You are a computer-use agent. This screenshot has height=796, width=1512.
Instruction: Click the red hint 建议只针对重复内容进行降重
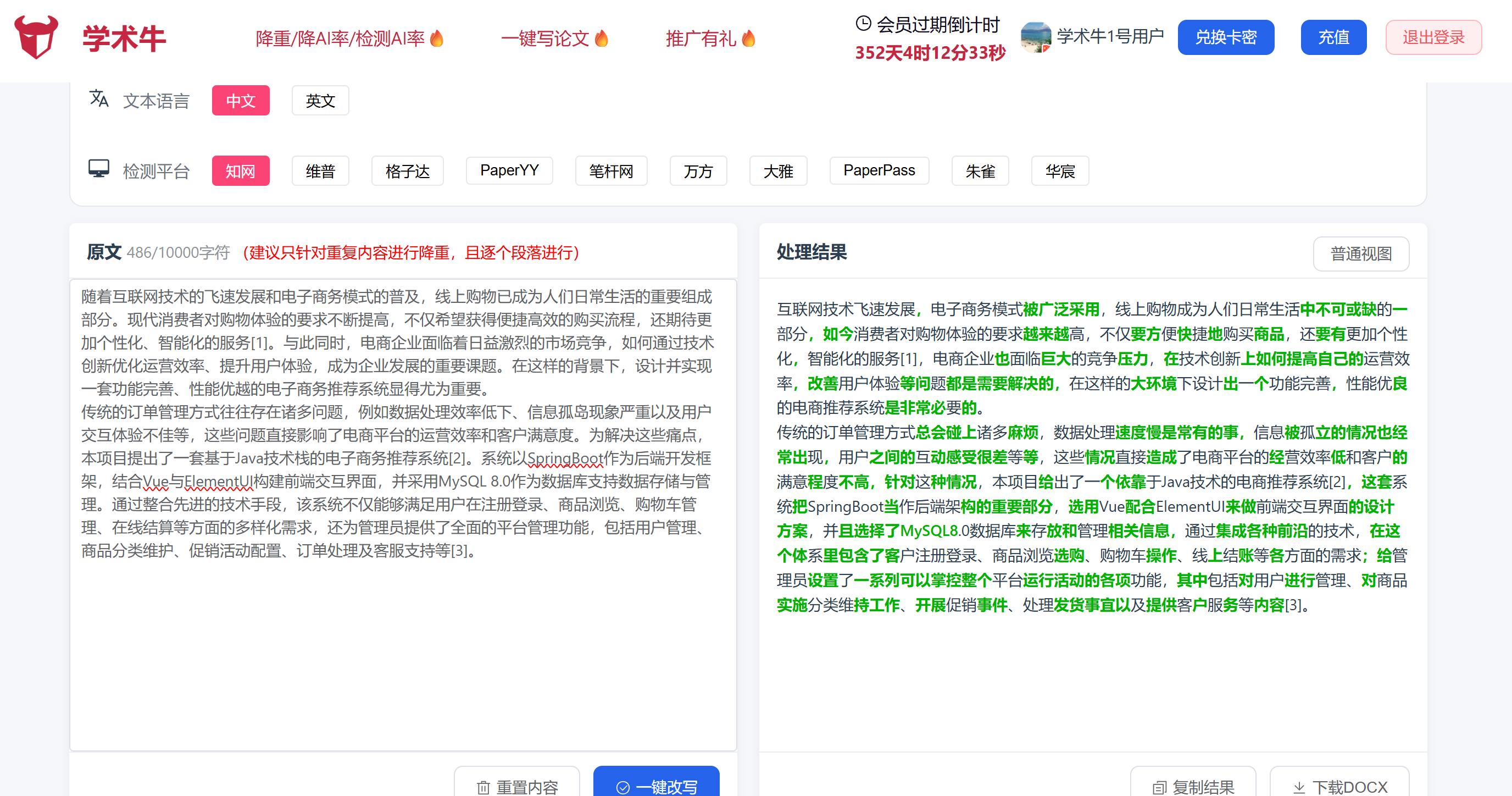(412, 253)
